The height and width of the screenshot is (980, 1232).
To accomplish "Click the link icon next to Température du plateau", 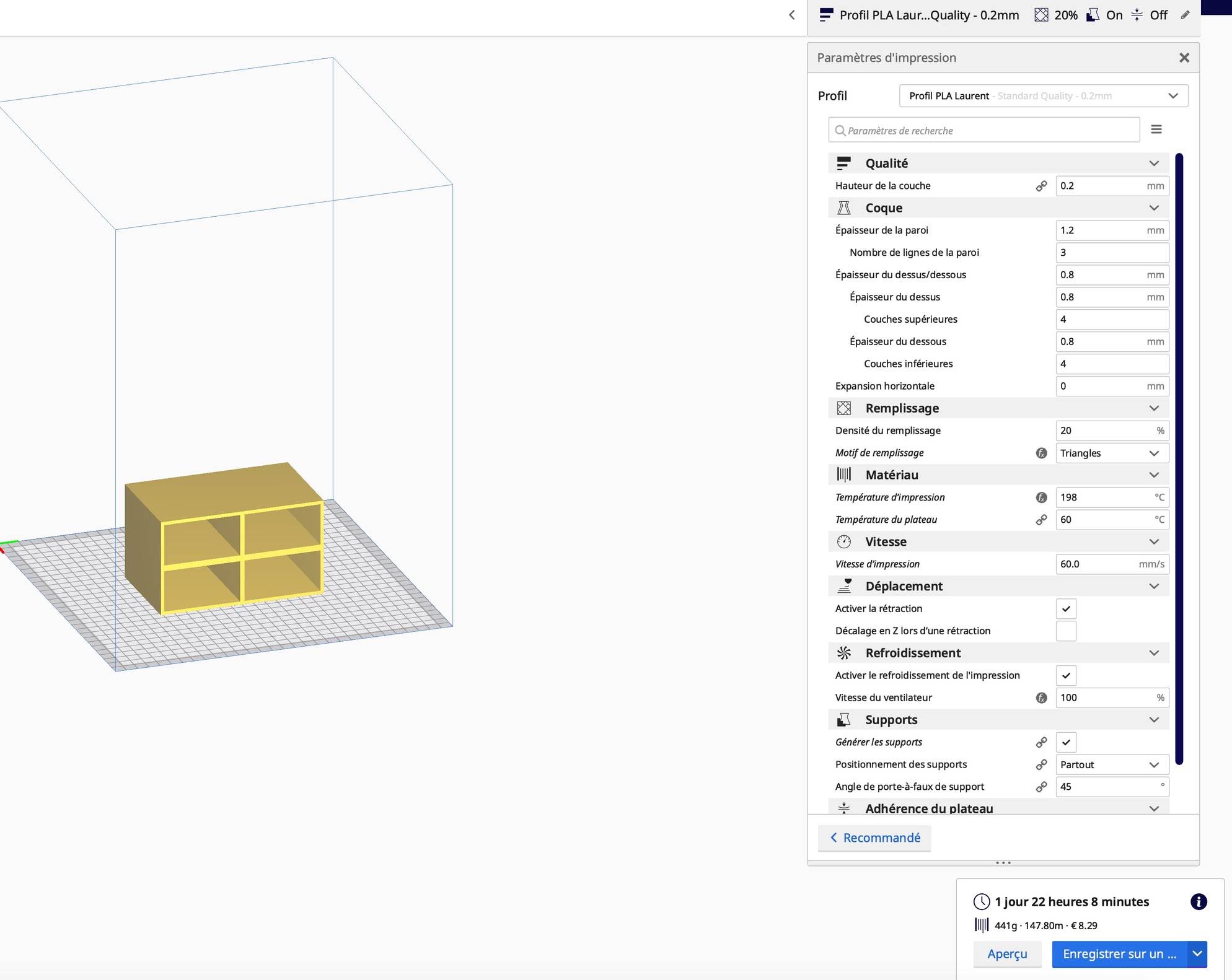I will (x=1041, y=520).
